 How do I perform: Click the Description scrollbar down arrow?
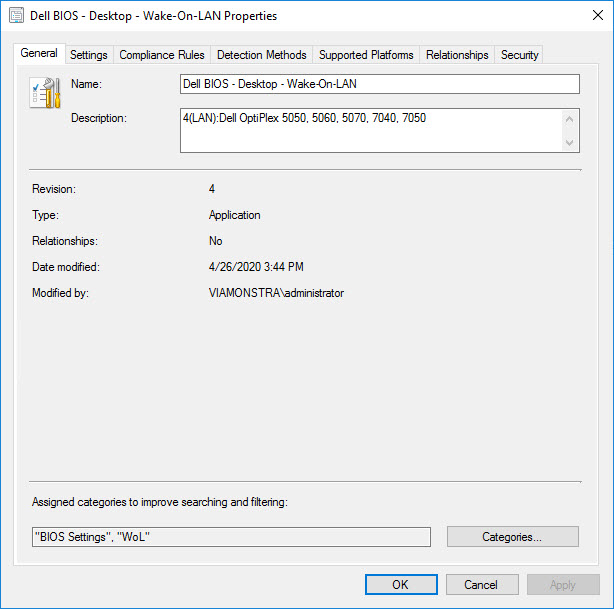coord(571,144)
